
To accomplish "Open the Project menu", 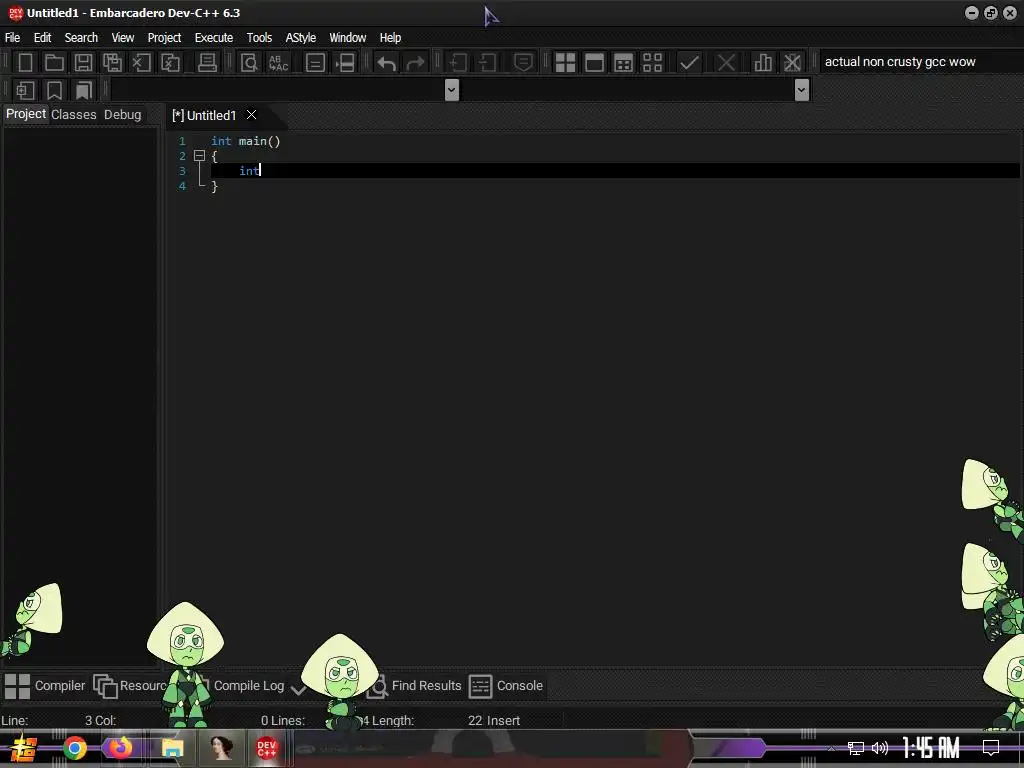I will 164,38.
